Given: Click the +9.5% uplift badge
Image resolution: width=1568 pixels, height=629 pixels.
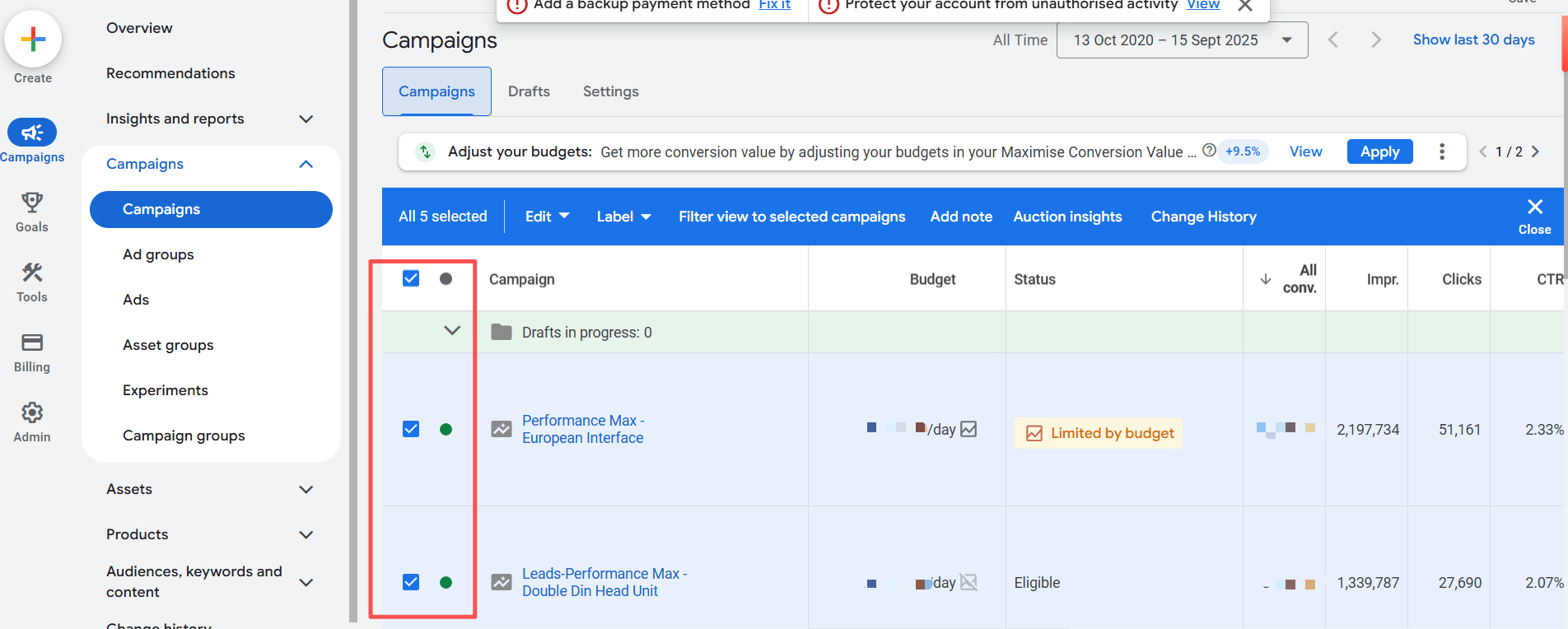Looking at the screenshot, I should pos(1243,151).
